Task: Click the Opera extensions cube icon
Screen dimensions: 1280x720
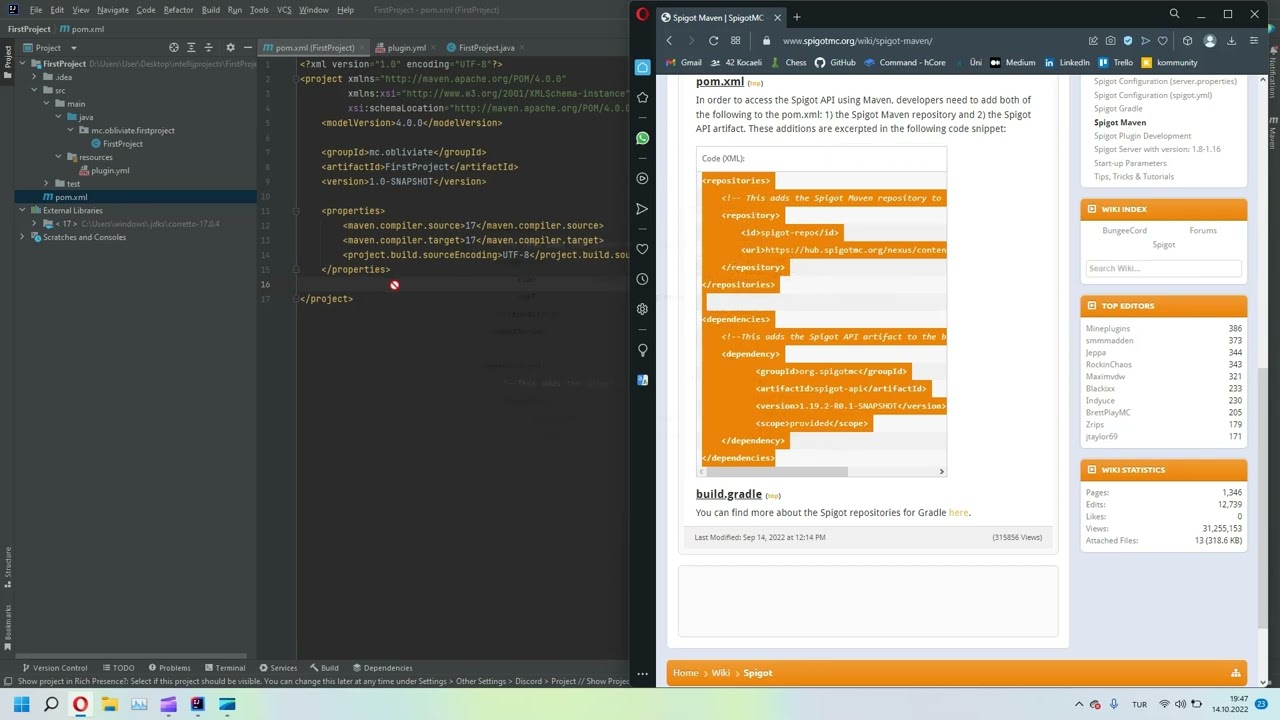Action: pos(1187,41)
